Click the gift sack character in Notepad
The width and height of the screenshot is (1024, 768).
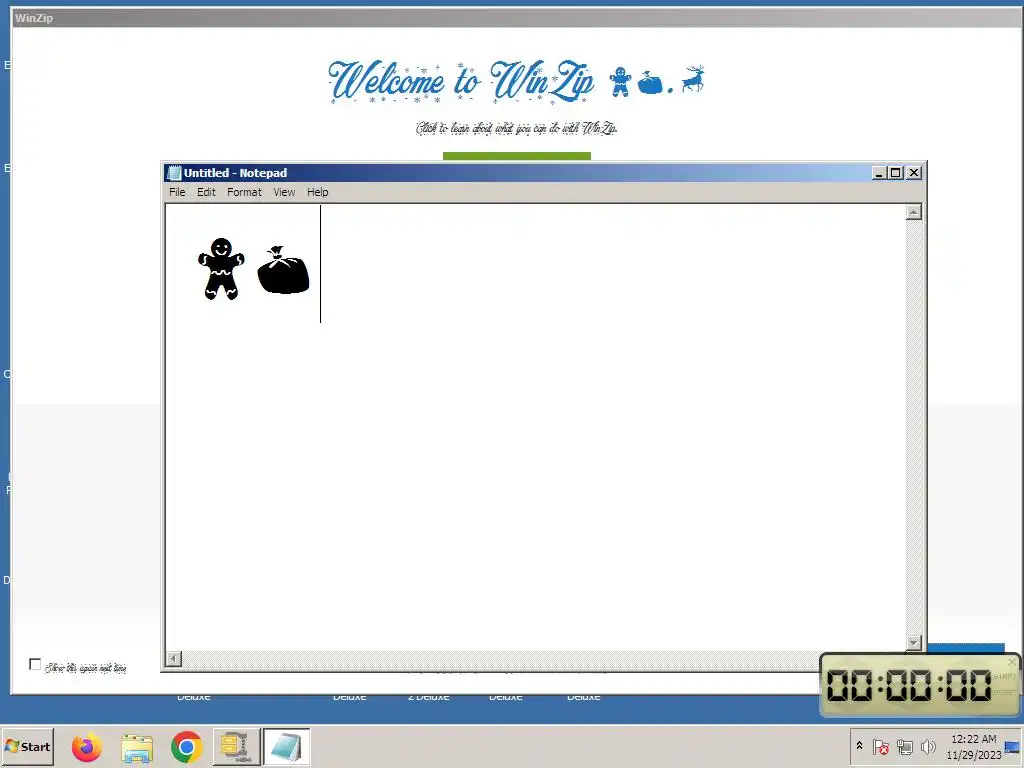pyautogui.click(x=283, y=270)
